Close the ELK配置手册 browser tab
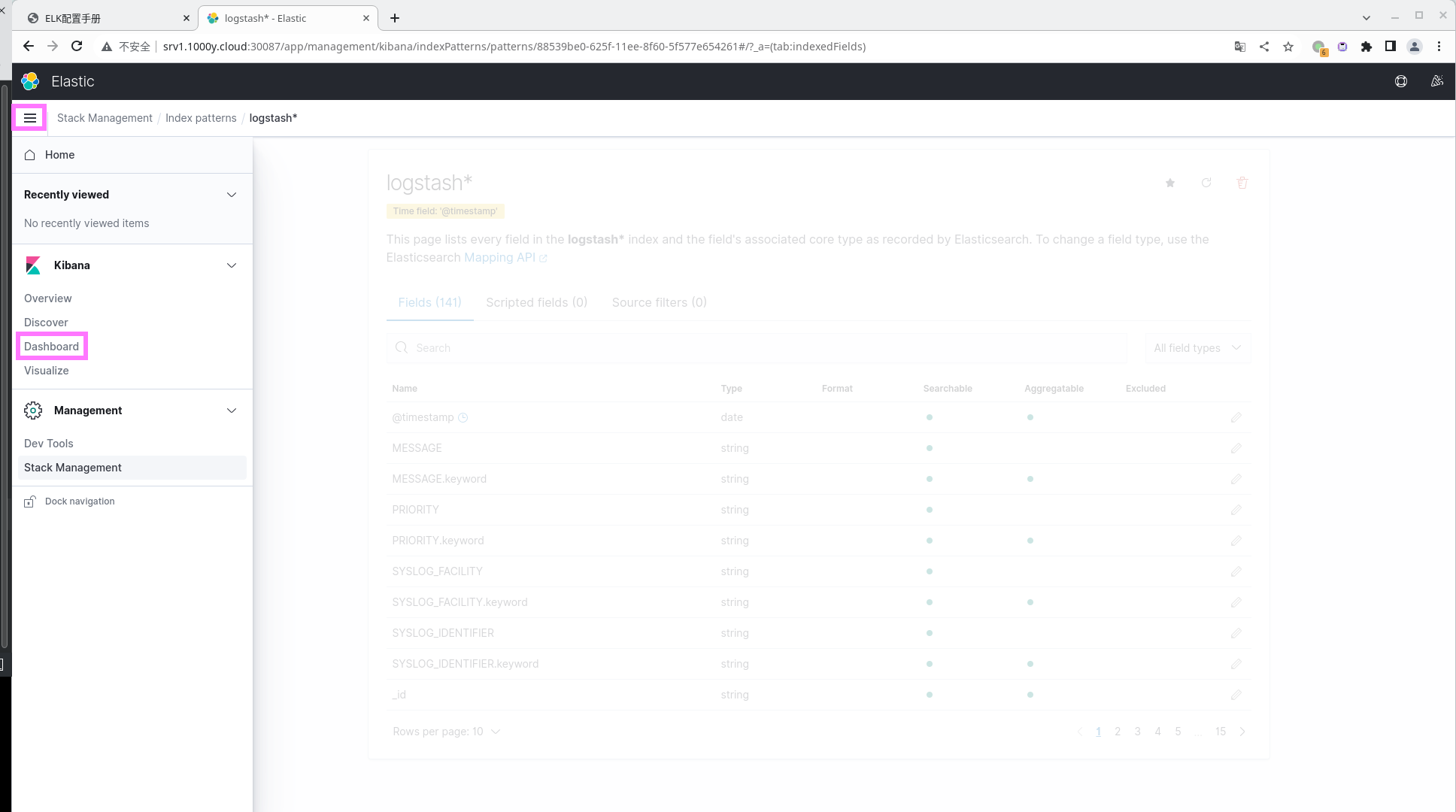Image resolution: width=1456 pixels, height=812 pixels. (187, 18)
